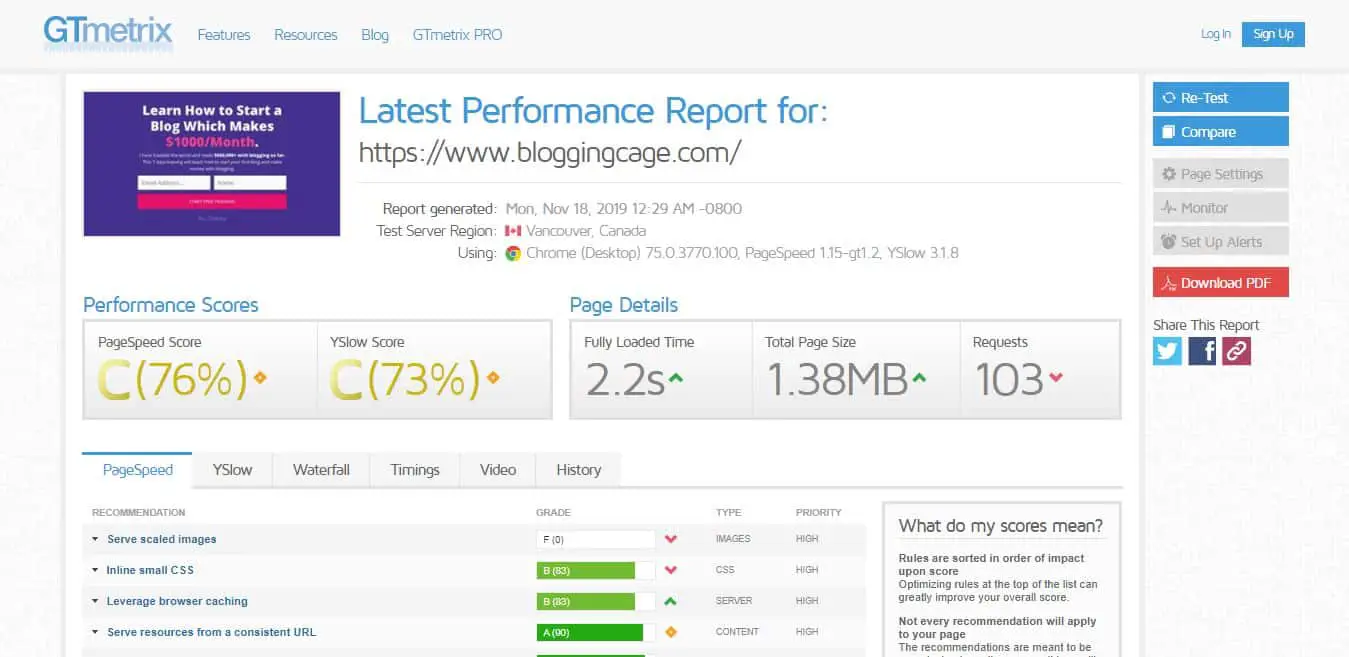Click the red arrow for Serve scaled images
The height and width of the screenshot is (657, 1349).
[x=671, y=539]
